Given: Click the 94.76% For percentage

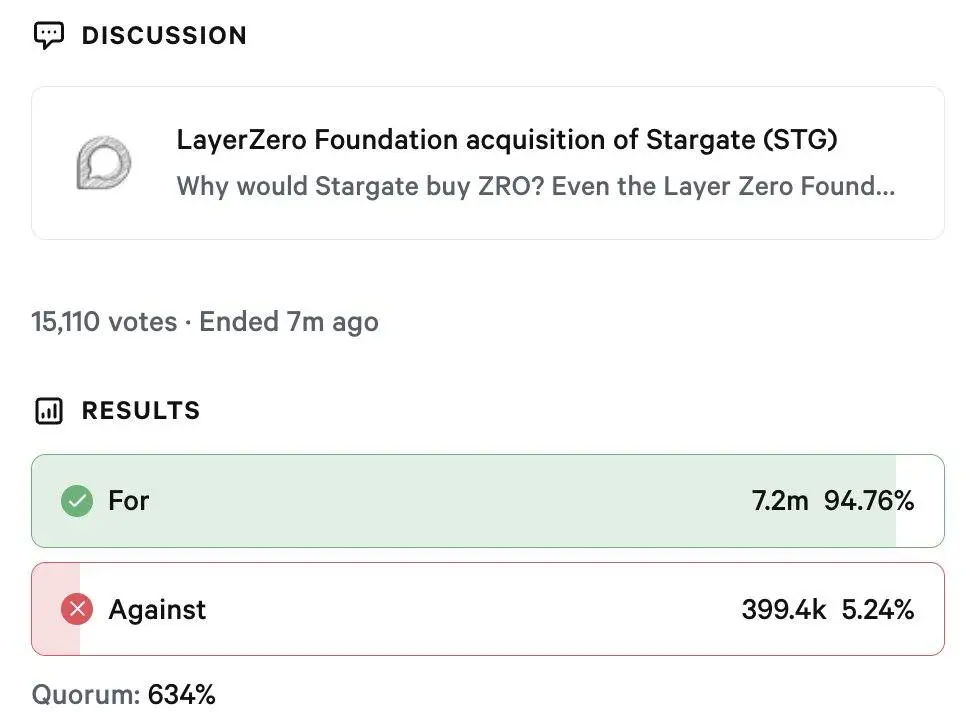Looking at the screenshot, I should click(869, 501).
